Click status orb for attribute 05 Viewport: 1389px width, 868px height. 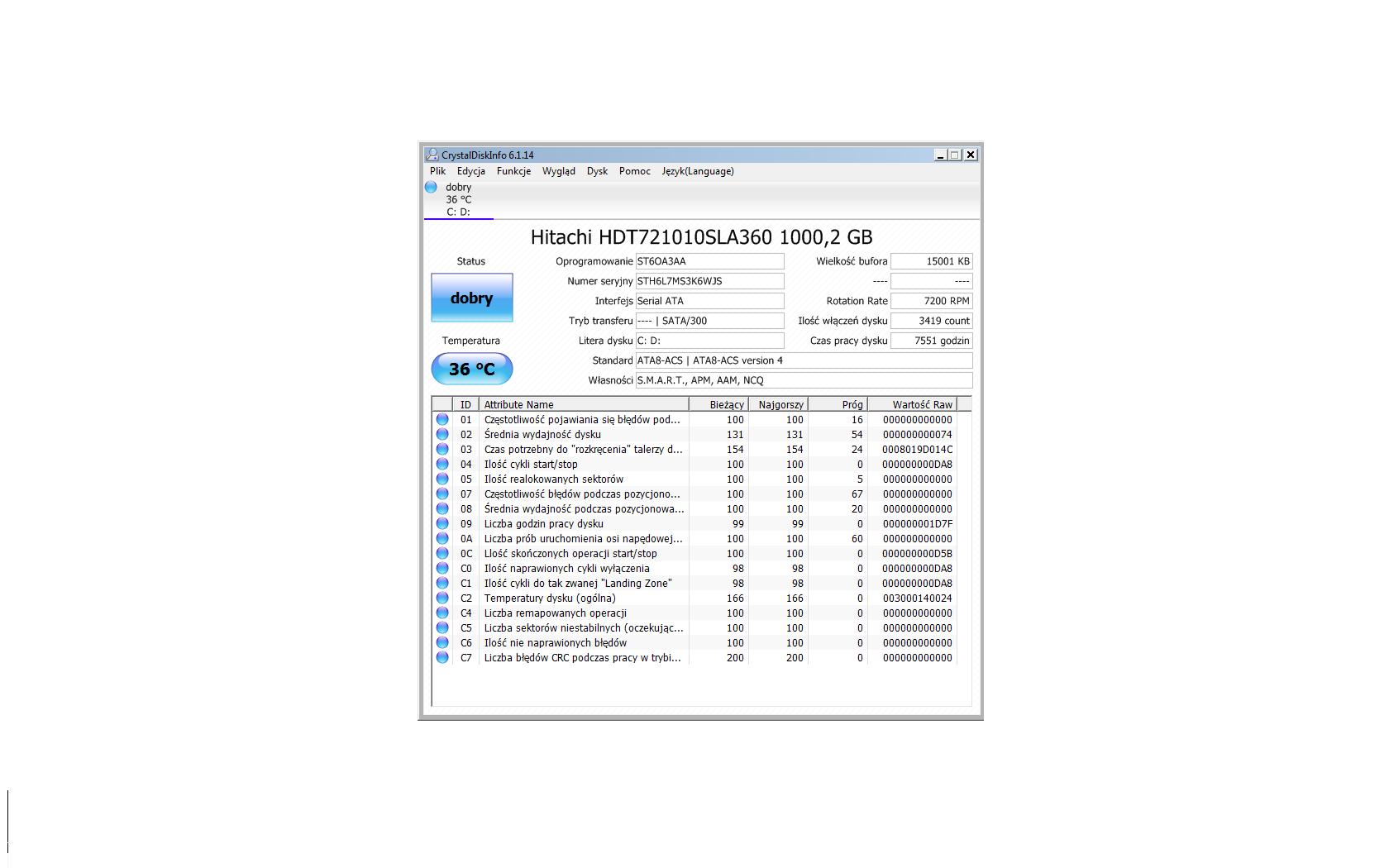442,479
